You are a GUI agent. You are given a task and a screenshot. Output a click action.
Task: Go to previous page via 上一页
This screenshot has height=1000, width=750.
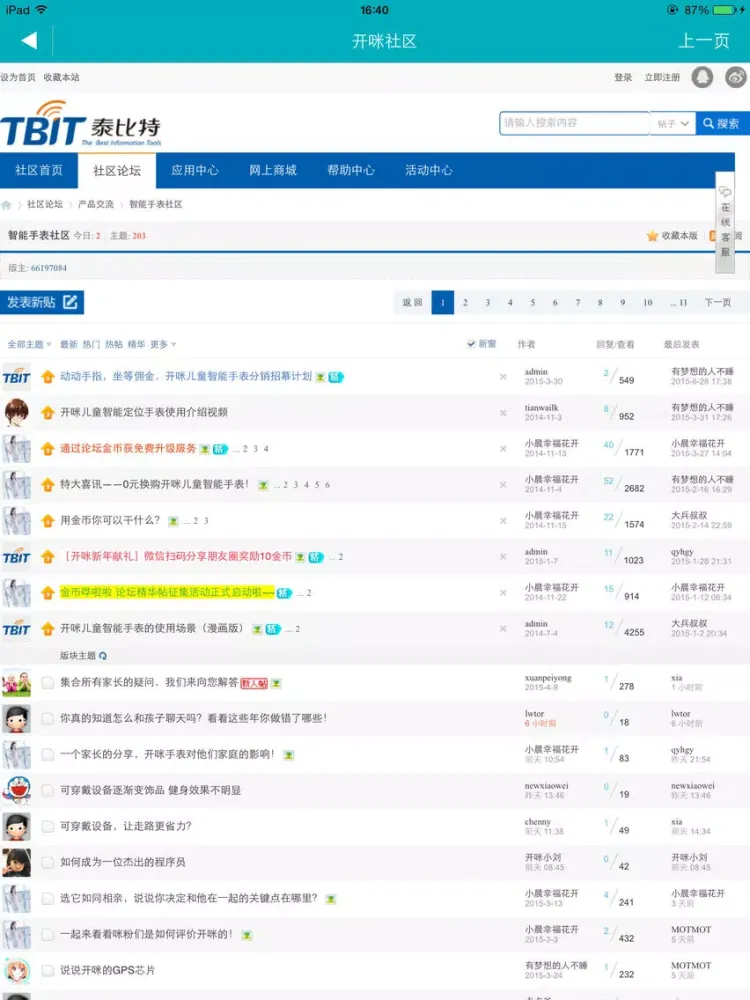click(x=703, y=41)
